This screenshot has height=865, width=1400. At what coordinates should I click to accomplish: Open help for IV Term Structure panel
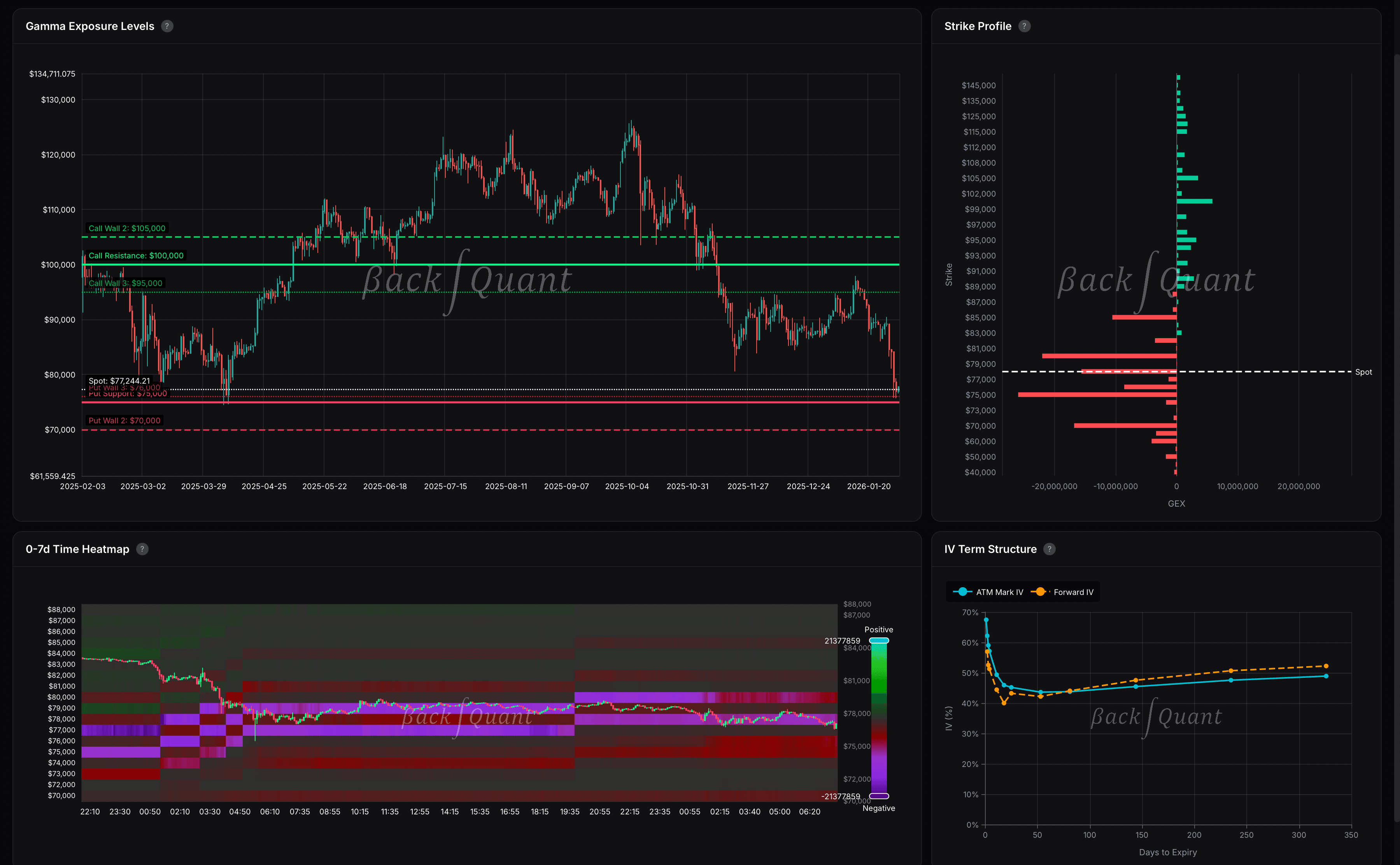pos(1050,549)
